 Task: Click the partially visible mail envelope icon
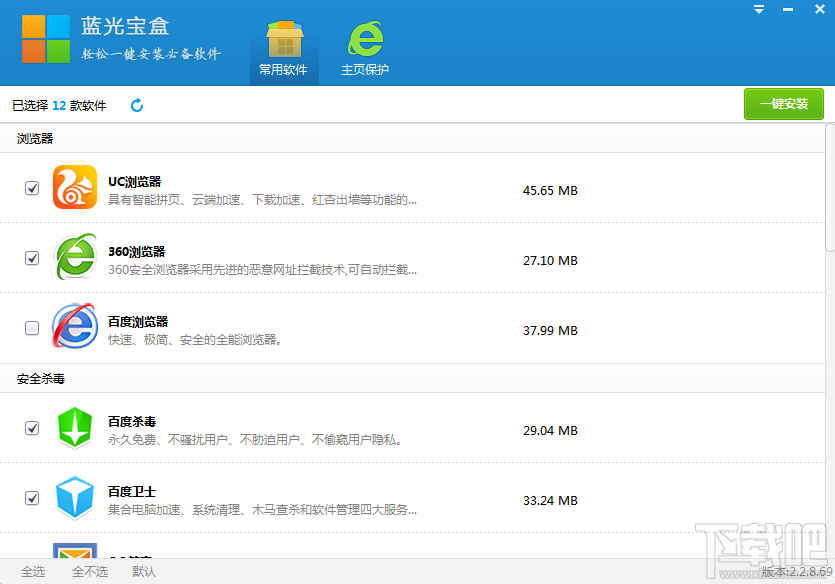[75, 550]
